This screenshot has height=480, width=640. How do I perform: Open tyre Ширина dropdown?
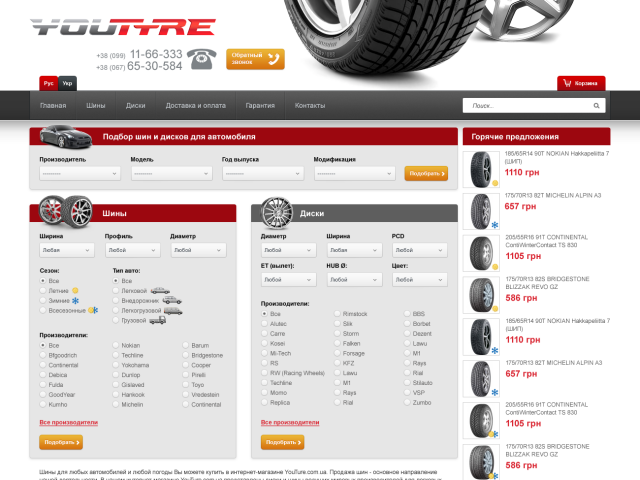coord(67,250)
